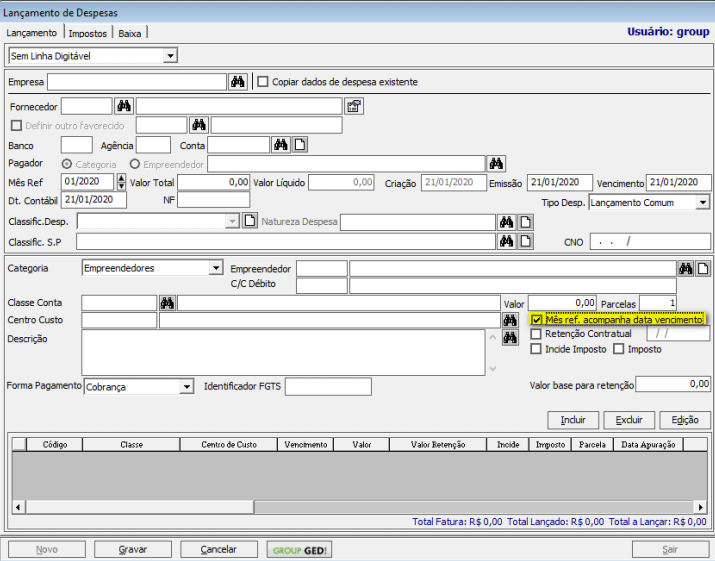Click Parcelas input field
Image resolution: width=715 pixels, height=561 pixels.
[658, 303]
